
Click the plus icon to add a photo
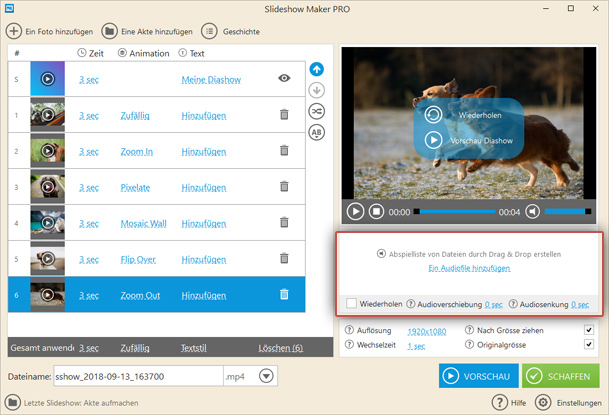[14, 31]
